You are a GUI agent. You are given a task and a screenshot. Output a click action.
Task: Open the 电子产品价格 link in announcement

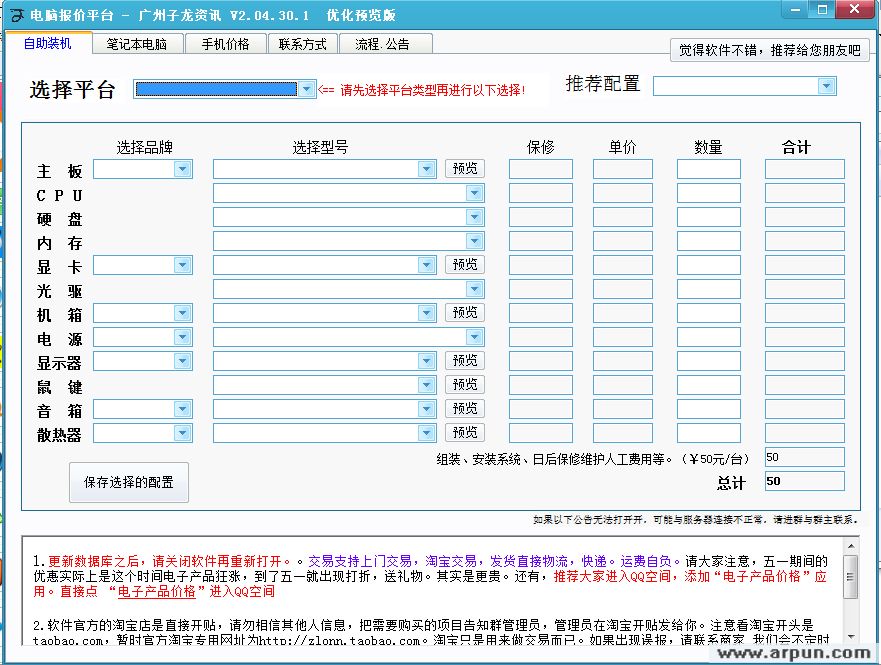pyautogui.click(x=157, y=591)
